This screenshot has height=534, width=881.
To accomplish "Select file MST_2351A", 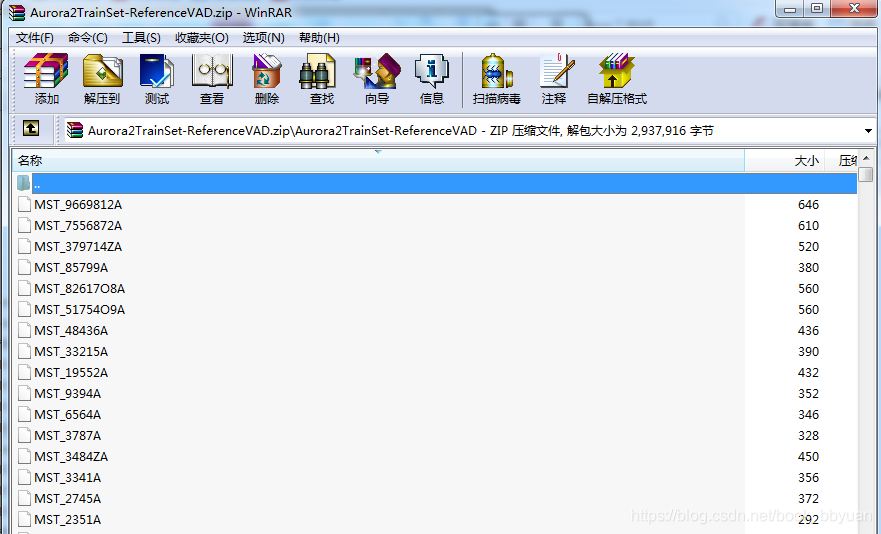I will coord(67,519).
